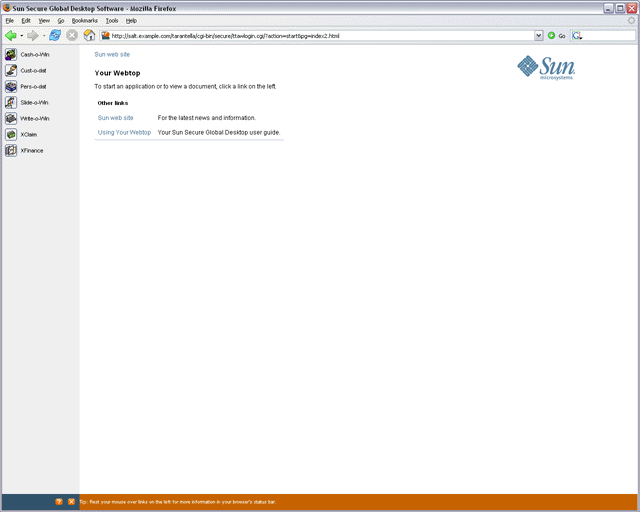Open the Tools menu
The image size is (640, 512).
(112, 20)
